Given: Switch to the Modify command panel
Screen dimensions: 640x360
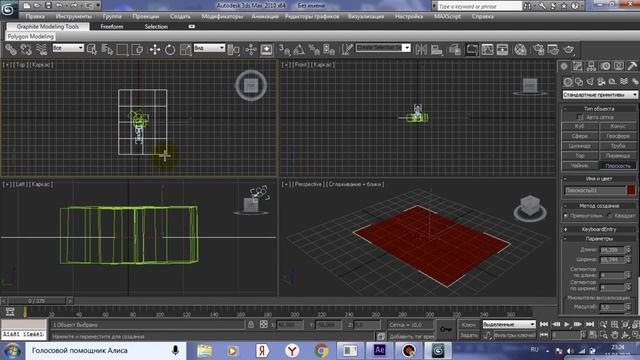Looking at the screenshot, I should (577, 66).
